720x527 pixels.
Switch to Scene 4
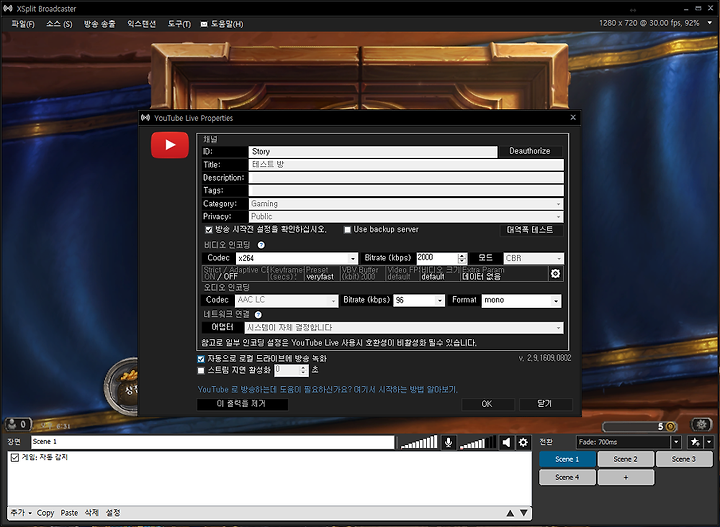pos(567,477)
